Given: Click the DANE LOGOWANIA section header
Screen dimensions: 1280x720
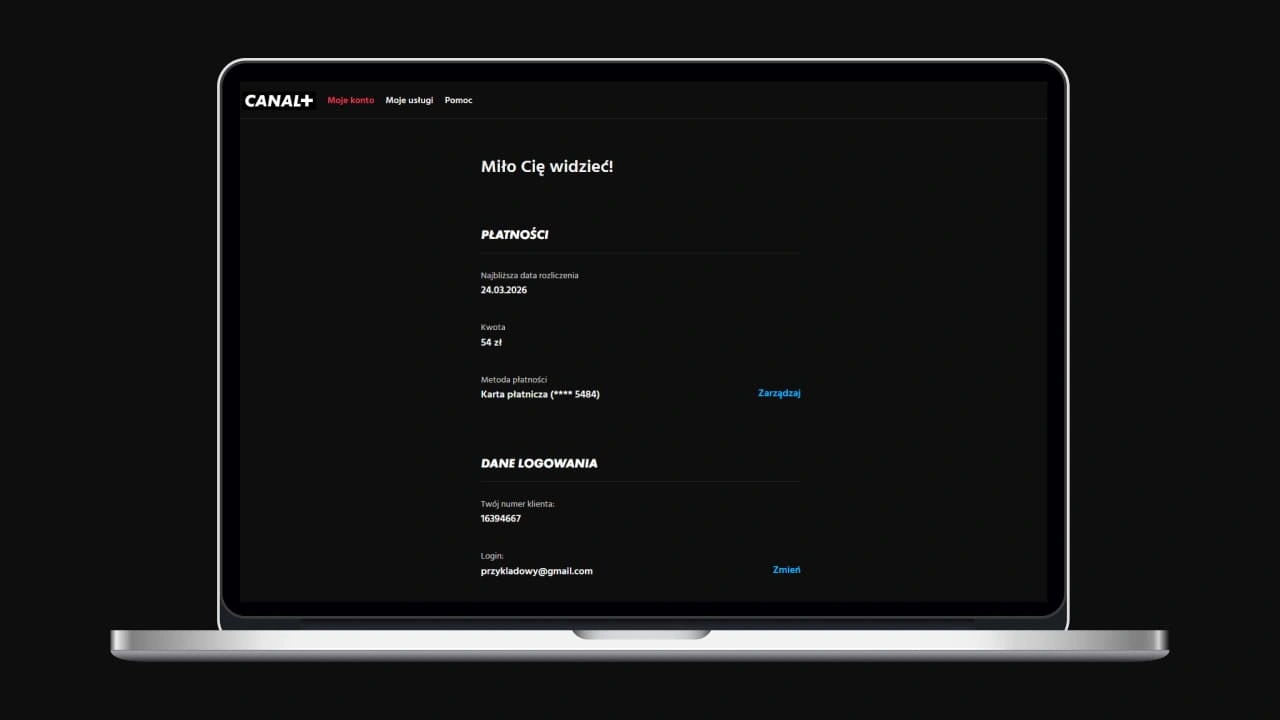Looking at the screenshot, I should [539, 464].
